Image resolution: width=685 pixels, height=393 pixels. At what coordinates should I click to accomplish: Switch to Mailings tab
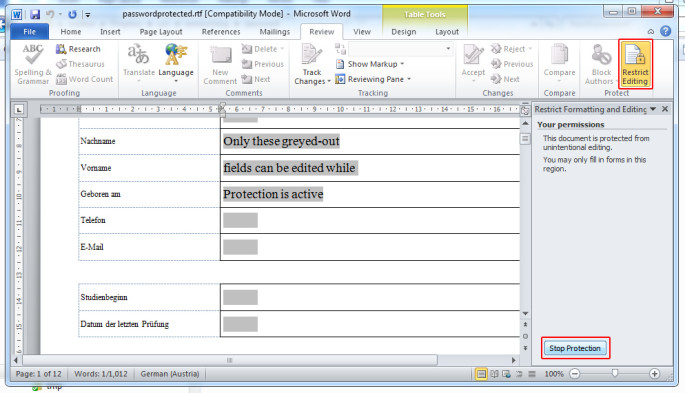[x=274, y=31]
